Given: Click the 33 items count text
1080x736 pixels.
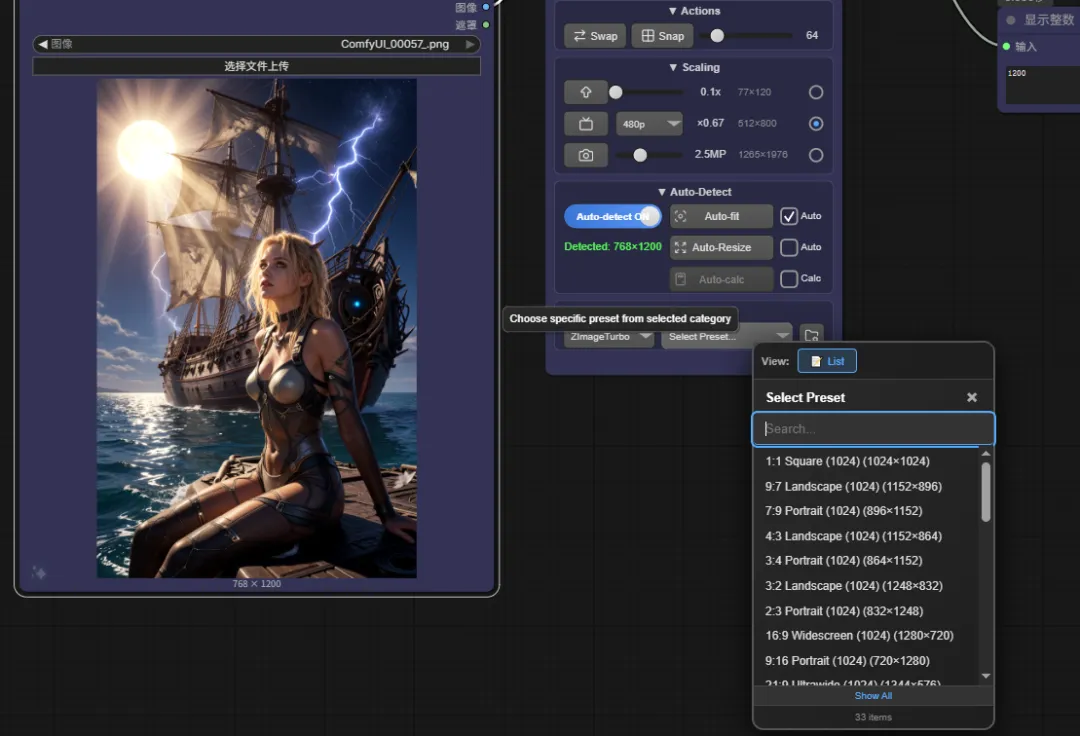Looking at the screenshot, I should [873, 717].
